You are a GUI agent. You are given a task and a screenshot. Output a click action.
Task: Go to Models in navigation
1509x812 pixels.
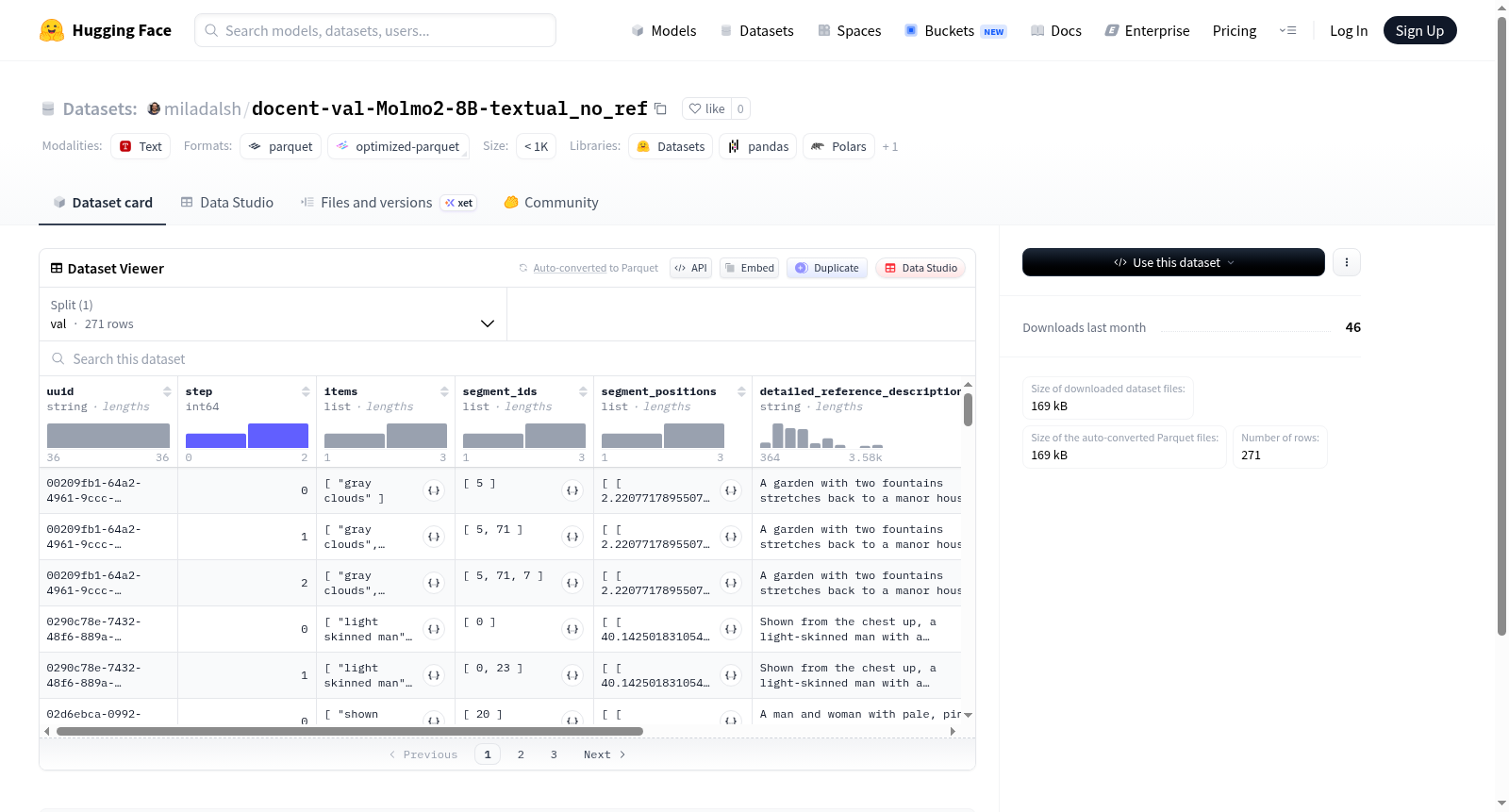click(664, 31)
